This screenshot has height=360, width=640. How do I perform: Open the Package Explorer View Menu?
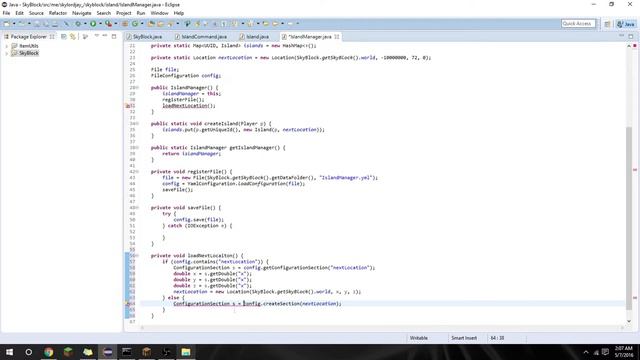96,36
